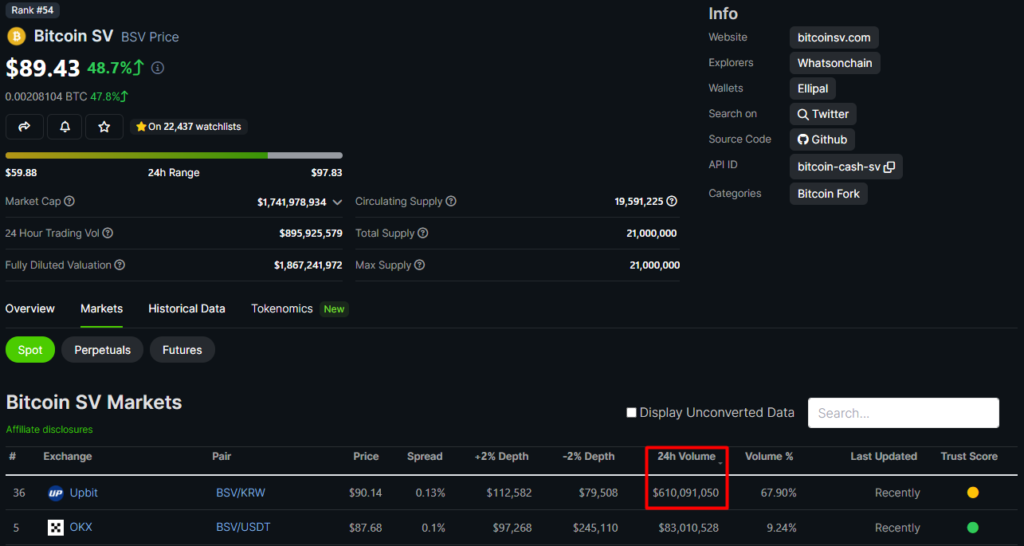Open price change info icon beside 48.7%
This screenshot has height=546, width=1024.
[x=158, y=68]
